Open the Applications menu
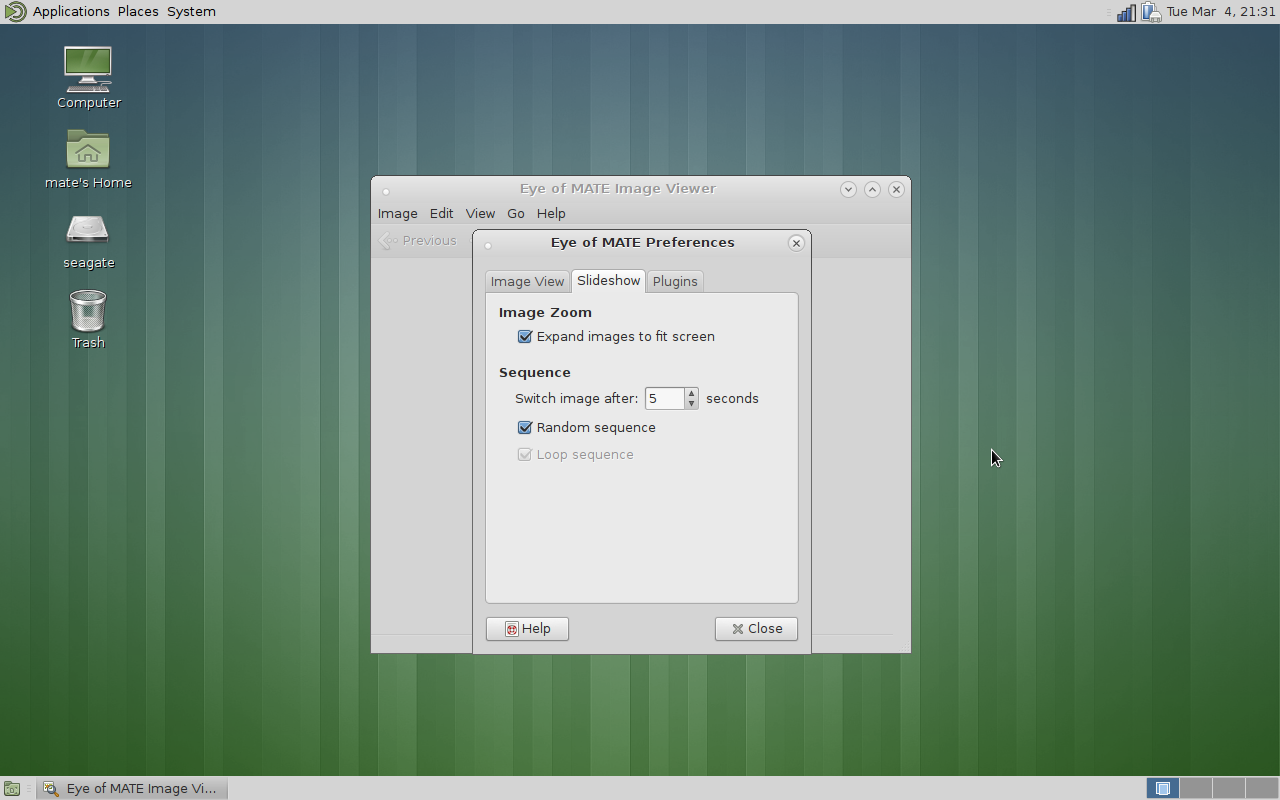Viewport: 1280px width, 800px height. (x=71, y=12)
